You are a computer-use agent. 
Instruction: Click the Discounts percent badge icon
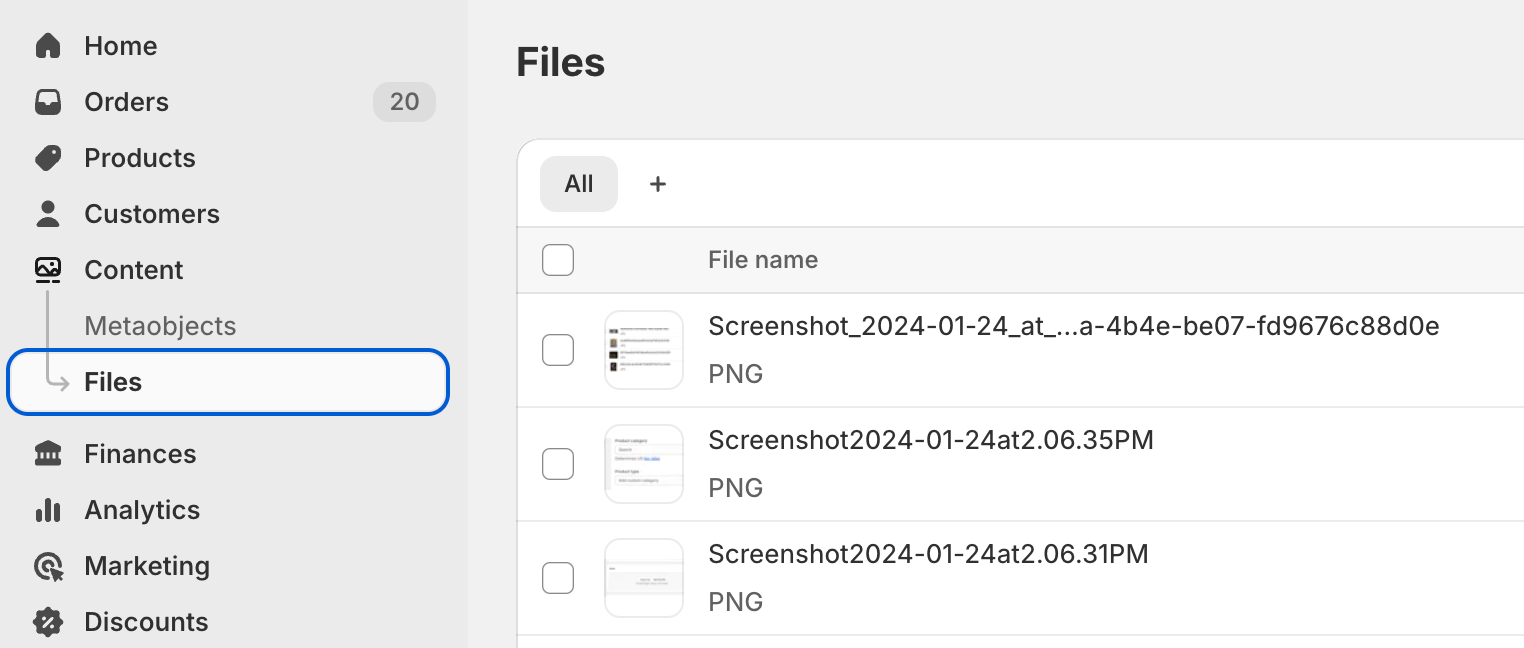tap(48, 622)
